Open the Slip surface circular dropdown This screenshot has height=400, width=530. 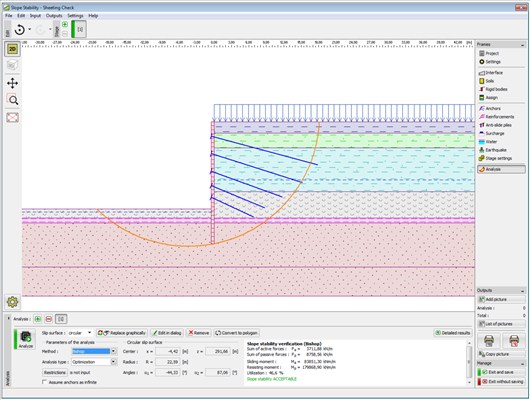(80, 333)
